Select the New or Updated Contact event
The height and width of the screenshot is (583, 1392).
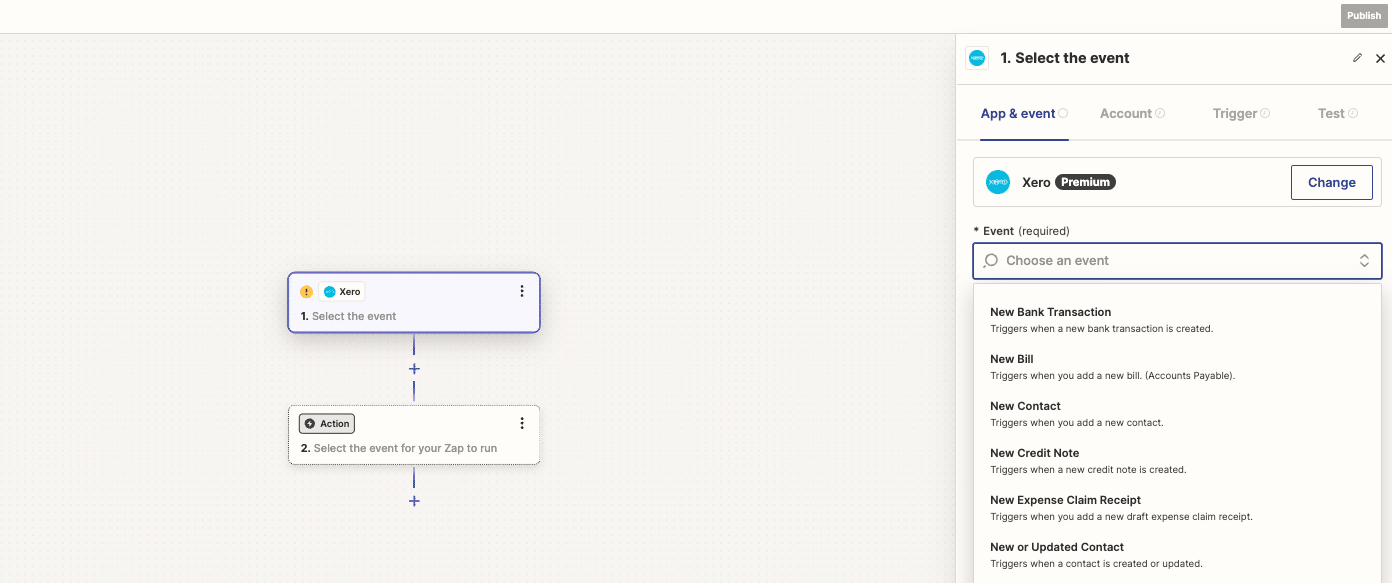click(1177, 555)
